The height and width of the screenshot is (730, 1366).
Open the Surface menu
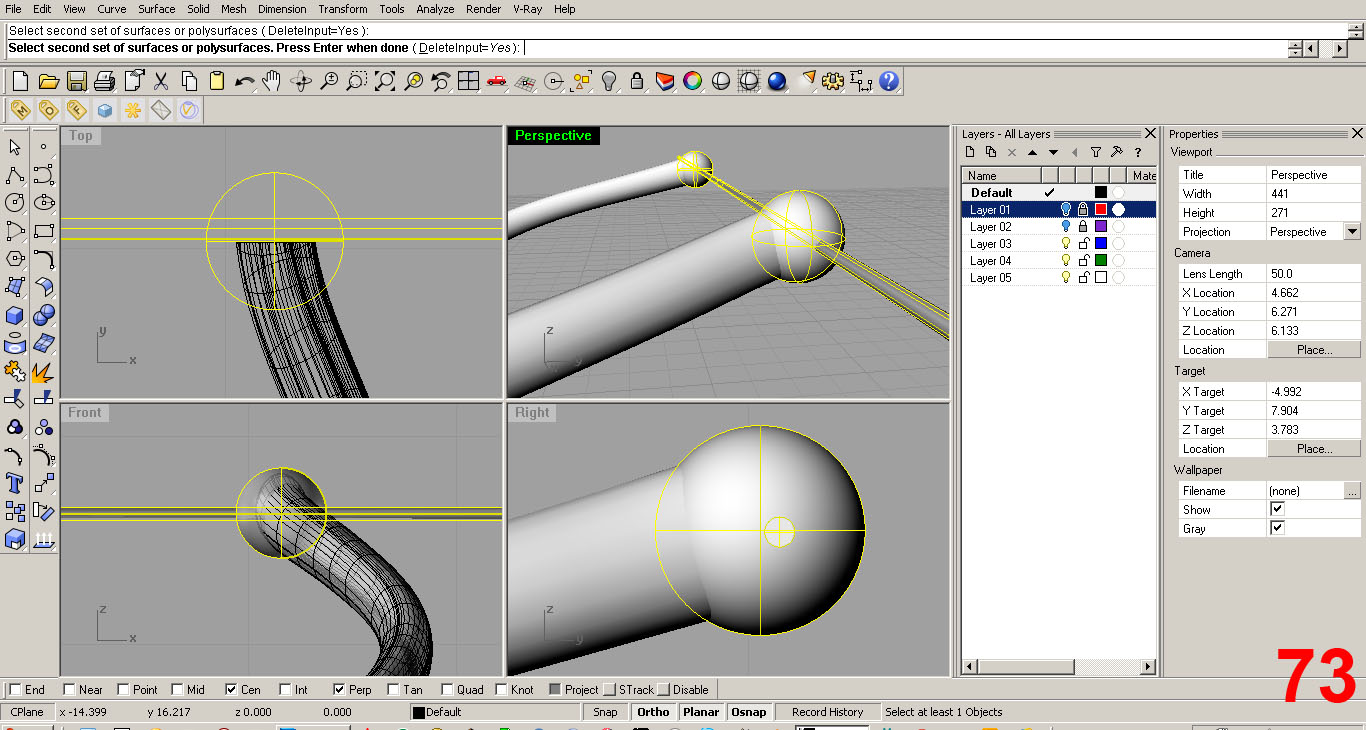156,9
